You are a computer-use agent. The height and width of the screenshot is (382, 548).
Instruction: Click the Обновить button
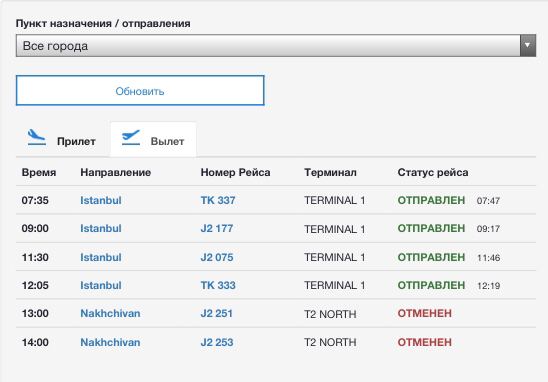click(140, 91)
